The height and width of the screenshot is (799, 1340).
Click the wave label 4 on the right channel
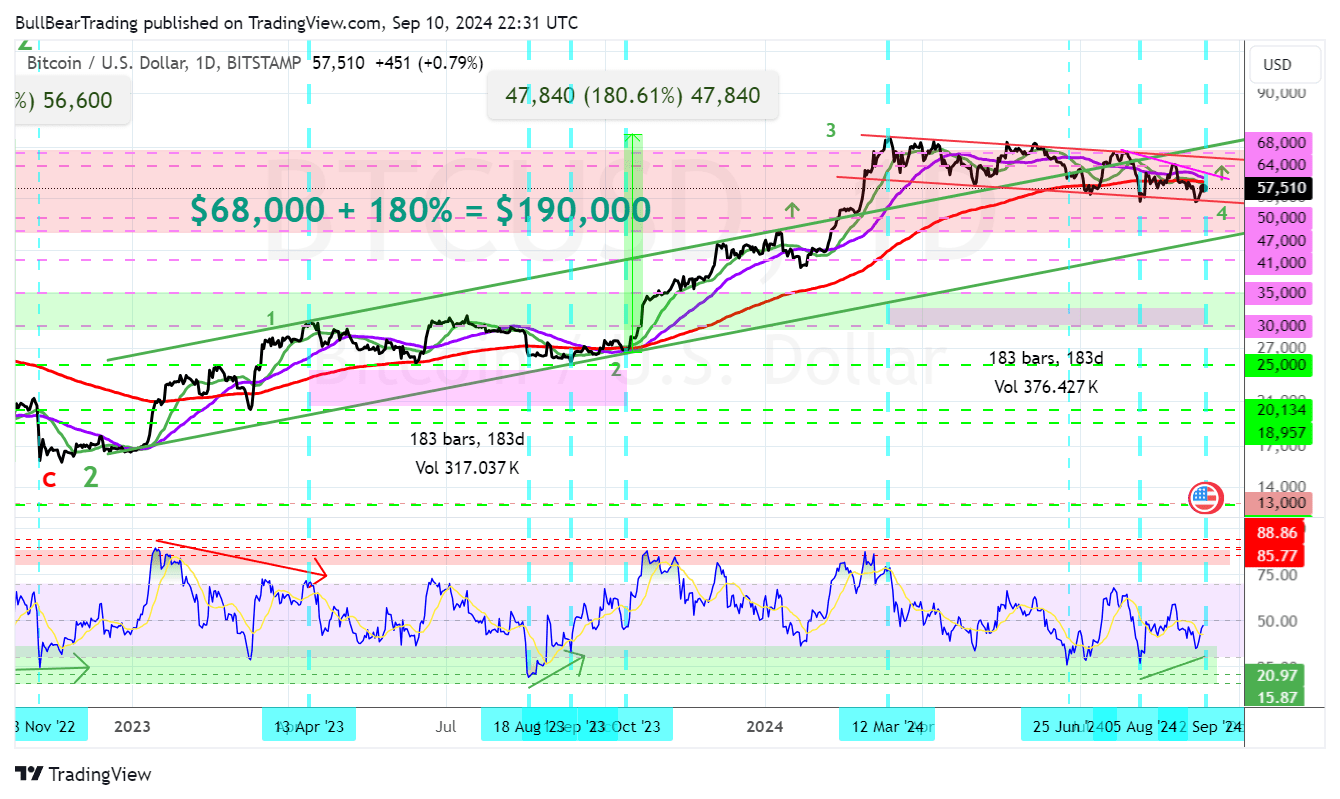click(1222, 213)
